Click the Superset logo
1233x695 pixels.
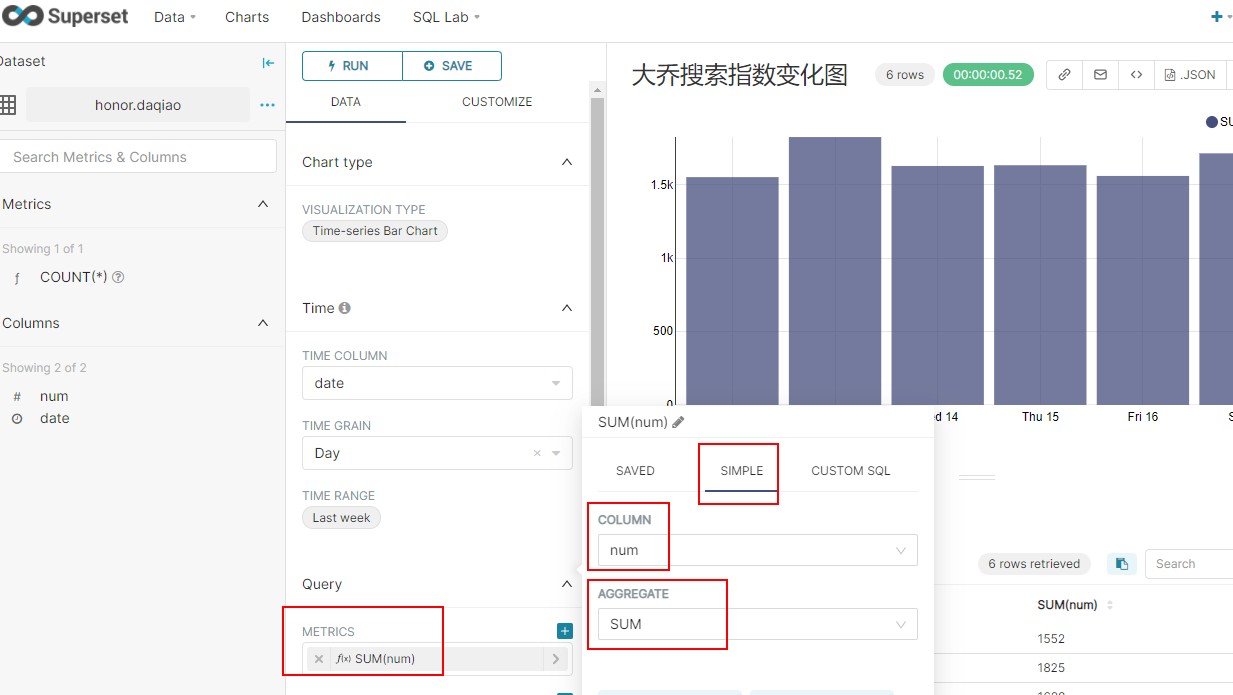[66, 17]
